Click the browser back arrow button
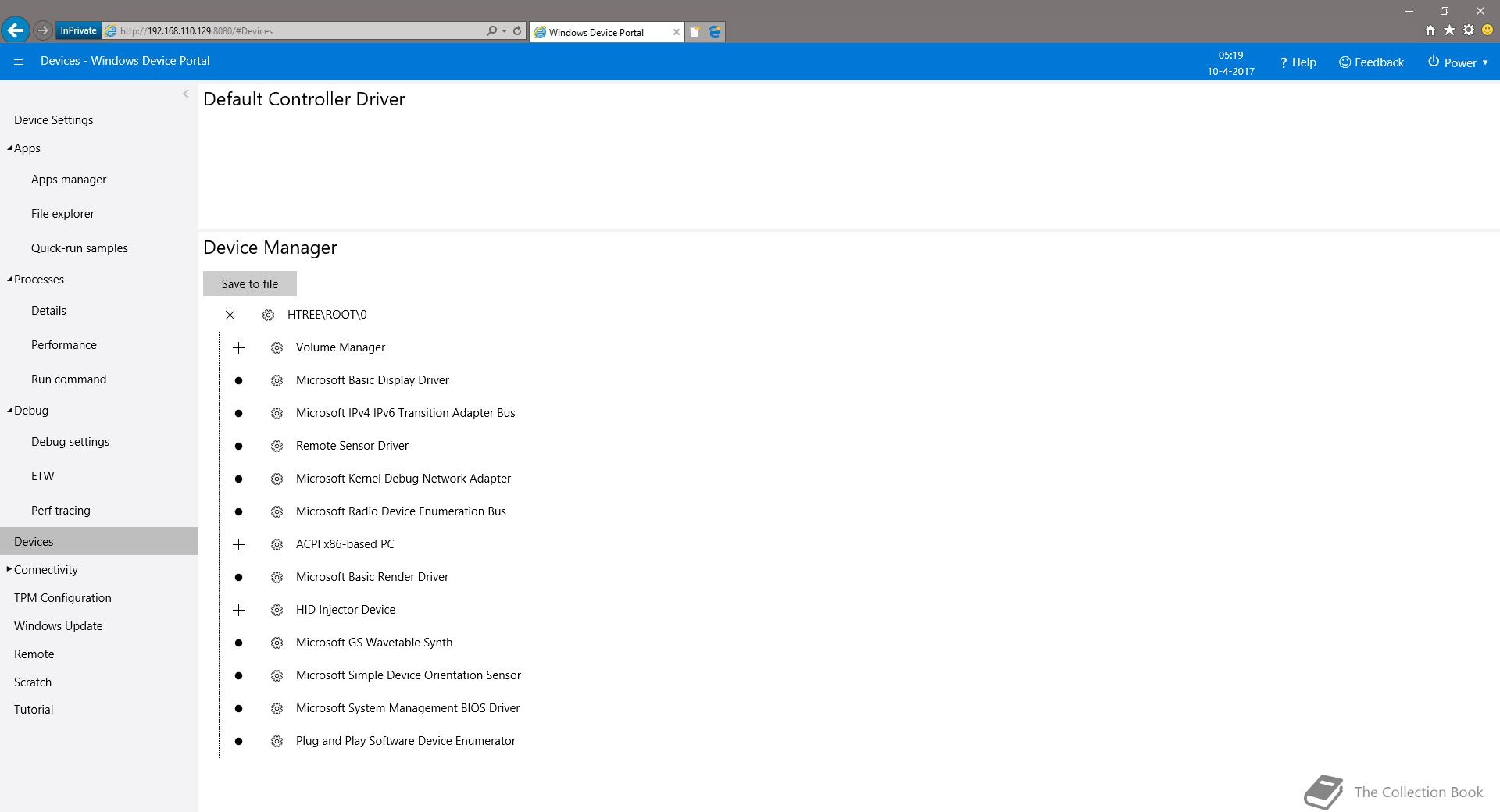The image size is (1500, 812). 16,30
